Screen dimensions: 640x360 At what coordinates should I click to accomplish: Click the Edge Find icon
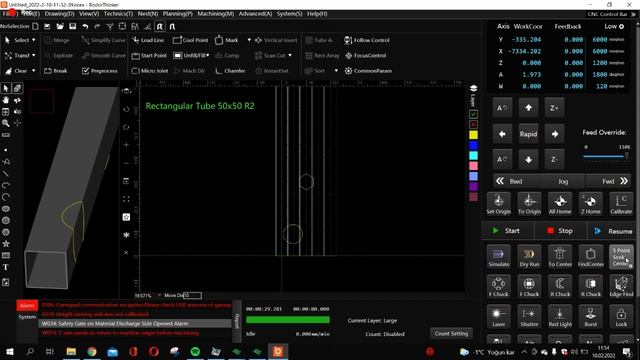tap(621, 286)
